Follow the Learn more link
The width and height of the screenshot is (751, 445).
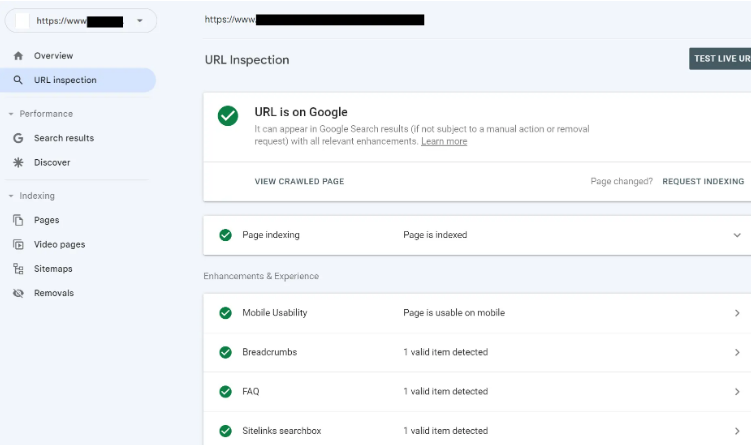[x=444, y=142]
